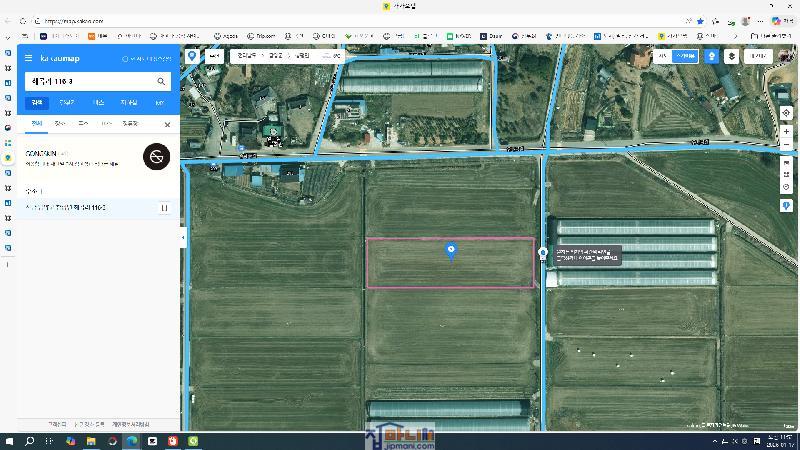Image resolution: width=800 pixels, height=450 pixels.
Task: Collapse the left search side panel
Action: (182, 237)
